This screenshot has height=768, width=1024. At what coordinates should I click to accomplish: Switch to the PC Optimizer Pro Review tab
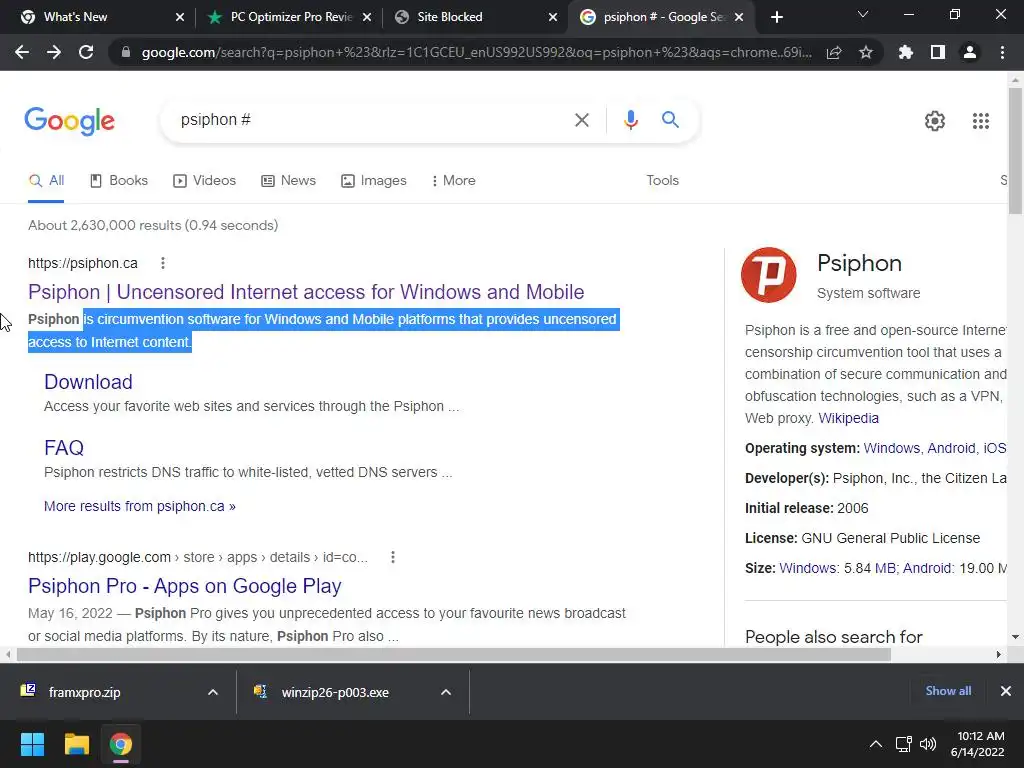[x=291, y=17]
